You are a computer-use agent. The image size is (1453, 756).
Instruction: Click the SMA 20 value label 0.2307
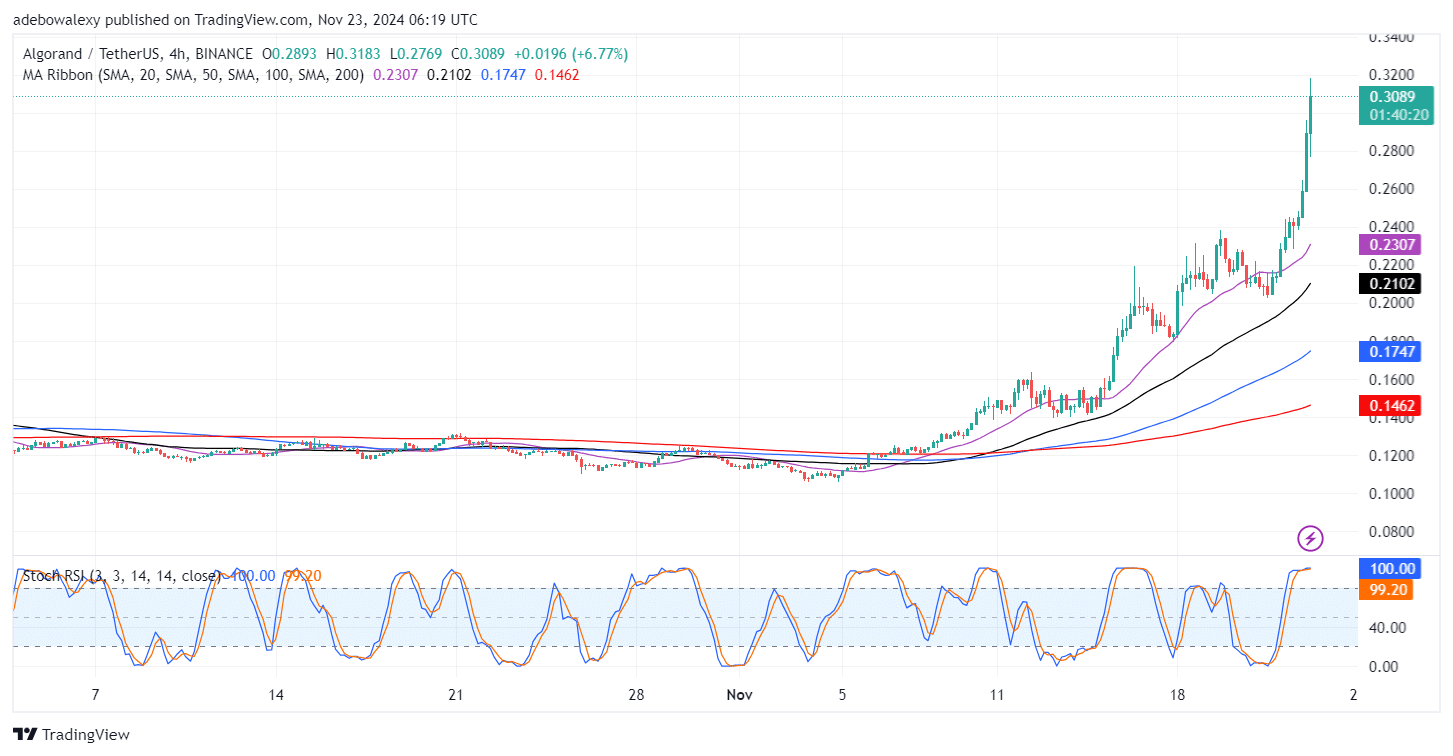coord(1391,244)
